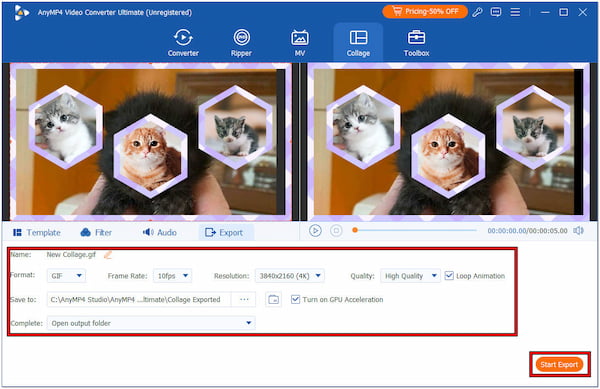Image resolution: width=600 pixels, height=389 pixels.
Task: Mute the preview volume icon
Action: pyautogui.click(x=578, y=231)
